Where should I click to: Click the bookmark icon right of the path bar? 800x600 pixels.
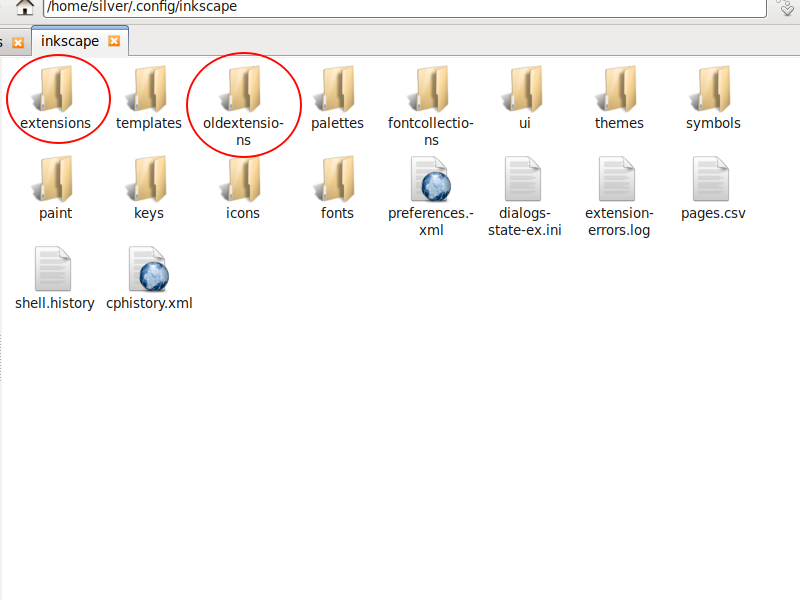pos(786,7)
